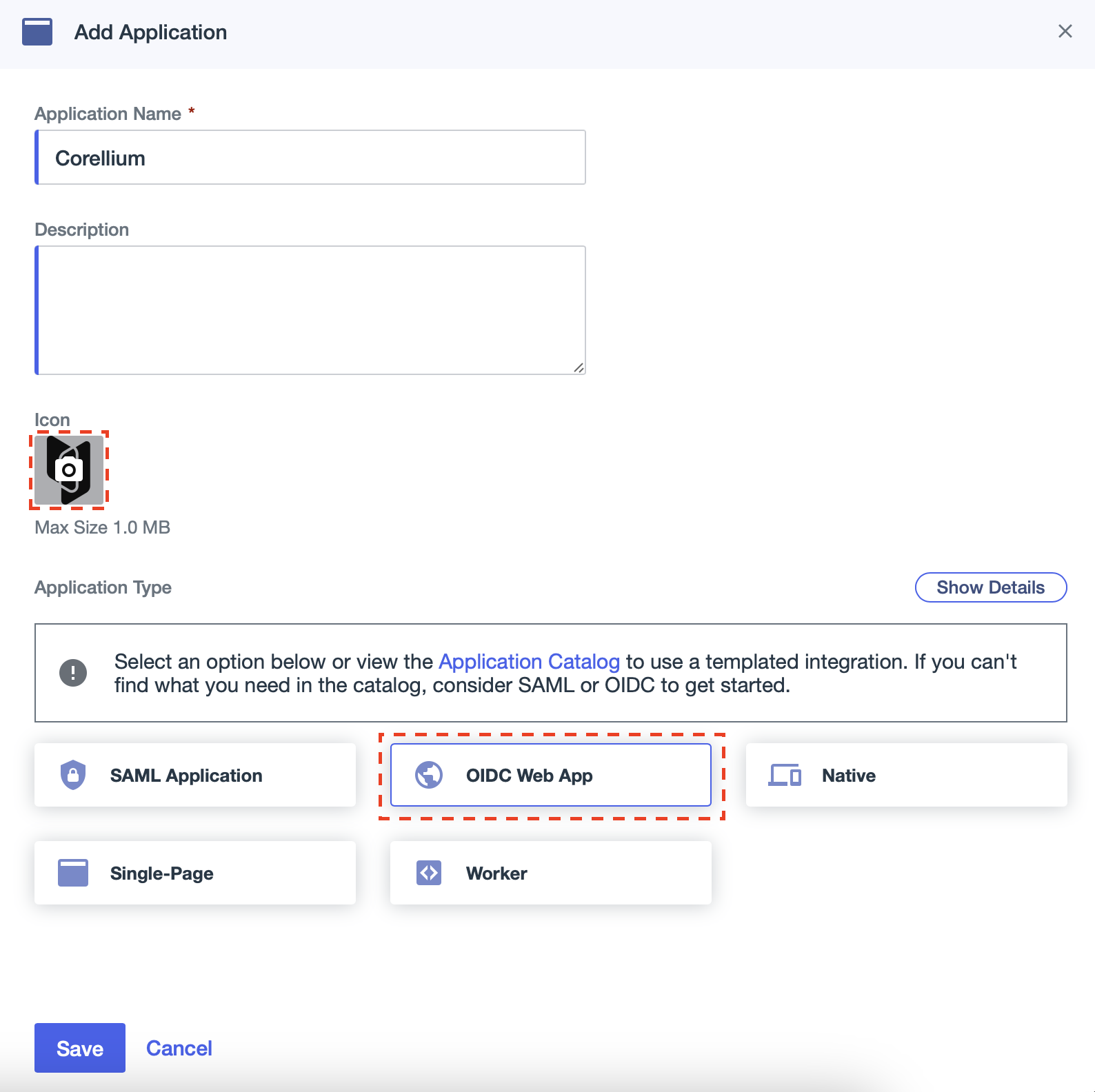Viewport: 1095px width, 1092px height.
Task: Click the "Application Type" label
Action: (x=103, y=587)
